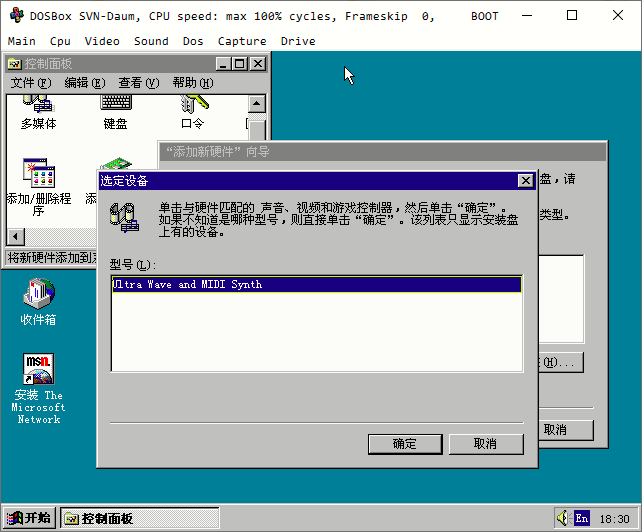Open the DOSBox Drive menu
The image size is (642, 532).
(x=298, y=41)
